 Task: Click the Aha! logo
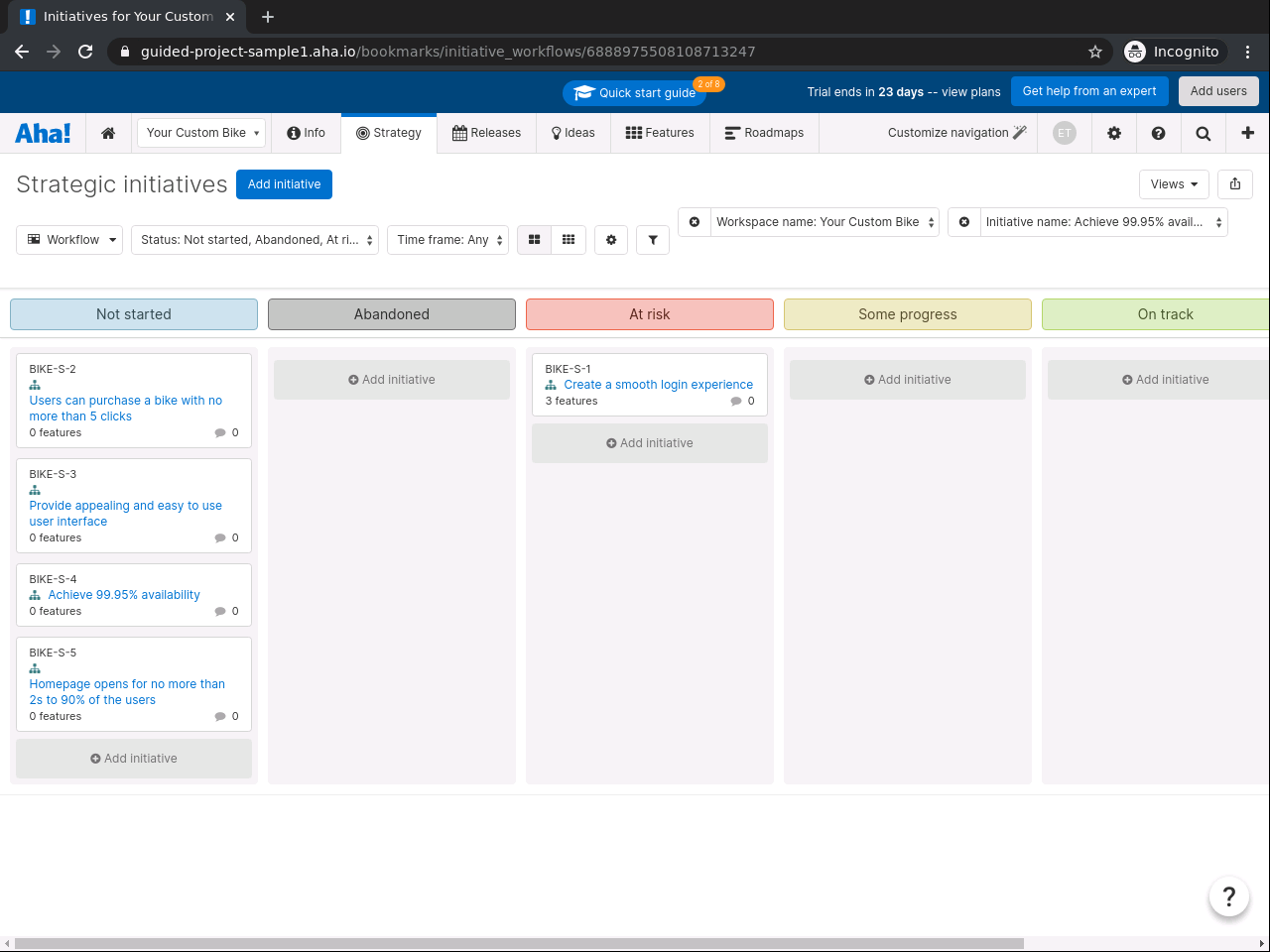pyautogui.click(x=43, y=133)
